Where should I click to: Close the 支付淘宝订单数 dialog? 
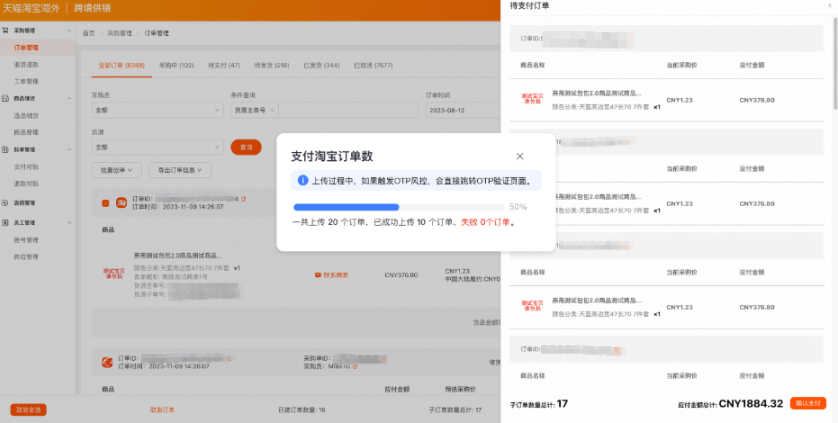tap(519, 156)
